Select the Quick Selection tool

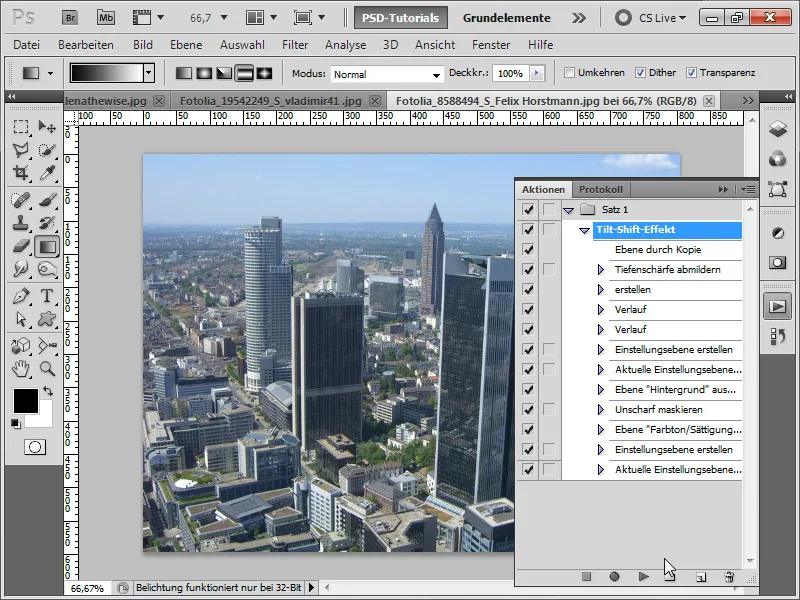point(47,149)
